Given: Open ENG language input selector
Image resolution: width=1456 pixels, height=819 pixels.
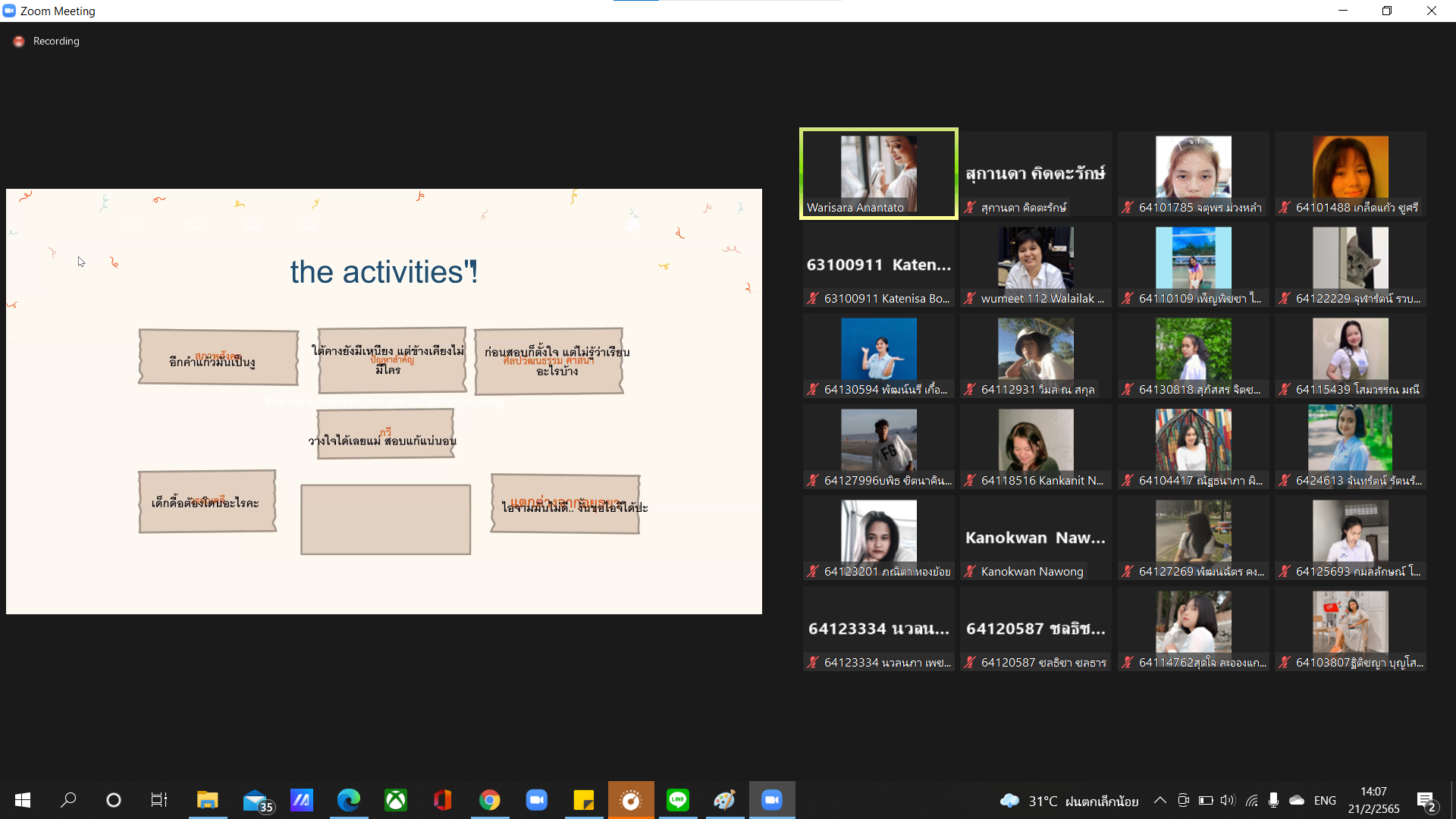Looking at the screenshot, I should coord(1325,800).
